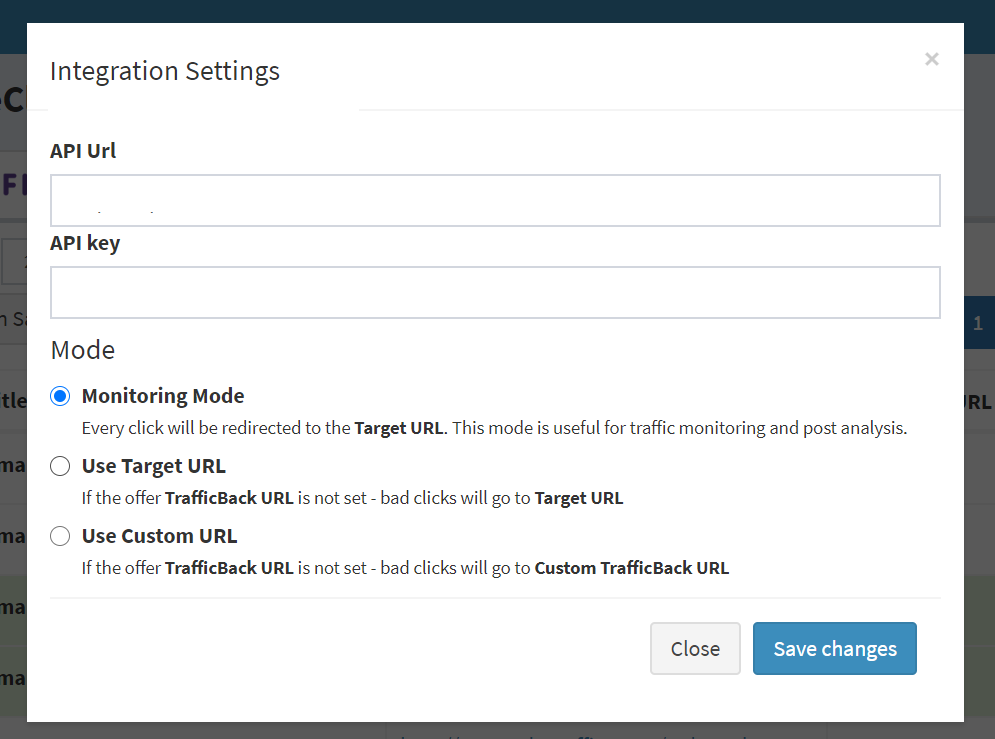The height and width of the screenshot is (739, 995).
Task: Select the Monitoring Mode radio button
Action: pos(61,396)
